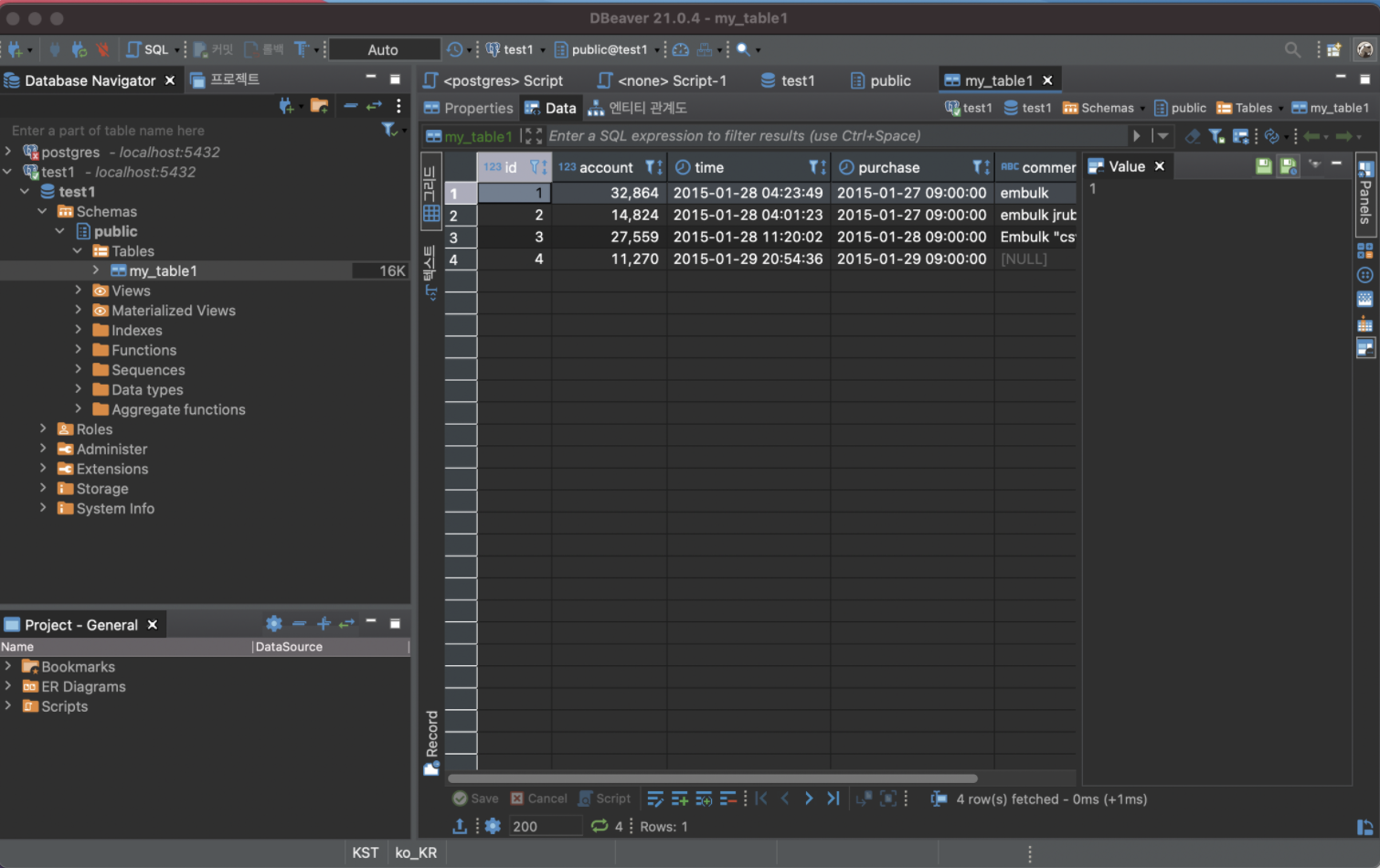The image size is (1380, 868).
Task: Collapse all nodes in Database Navigator
Action: coord(350,106)
